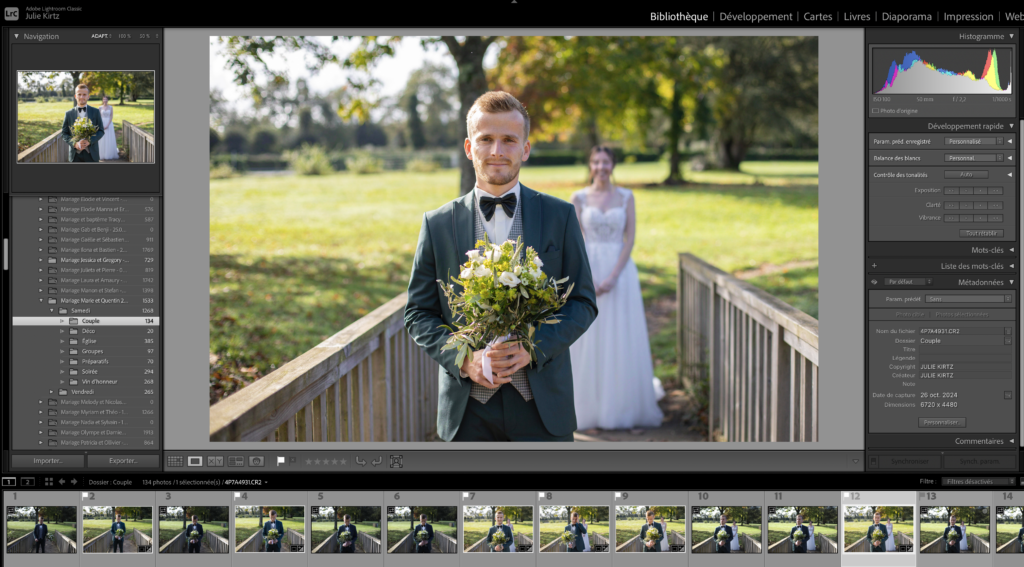Viewport: 1024px width, 567px height.
Task: Click the face region drawing tool icon
Action: (396, 461)
